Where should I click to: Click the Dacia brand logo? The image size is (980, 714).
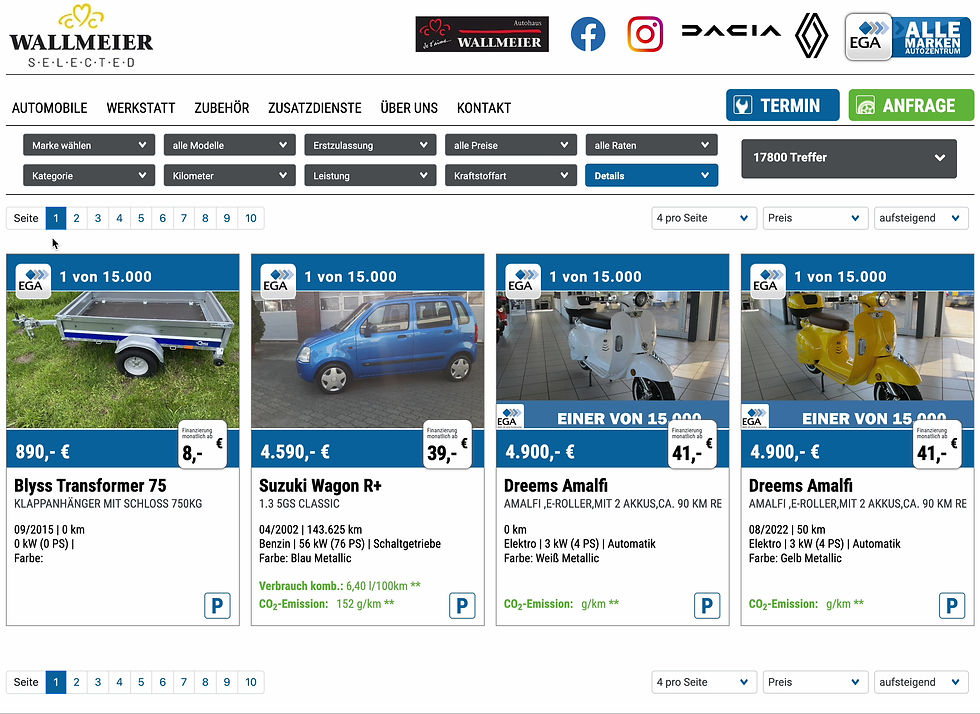(x=731, y=31)
